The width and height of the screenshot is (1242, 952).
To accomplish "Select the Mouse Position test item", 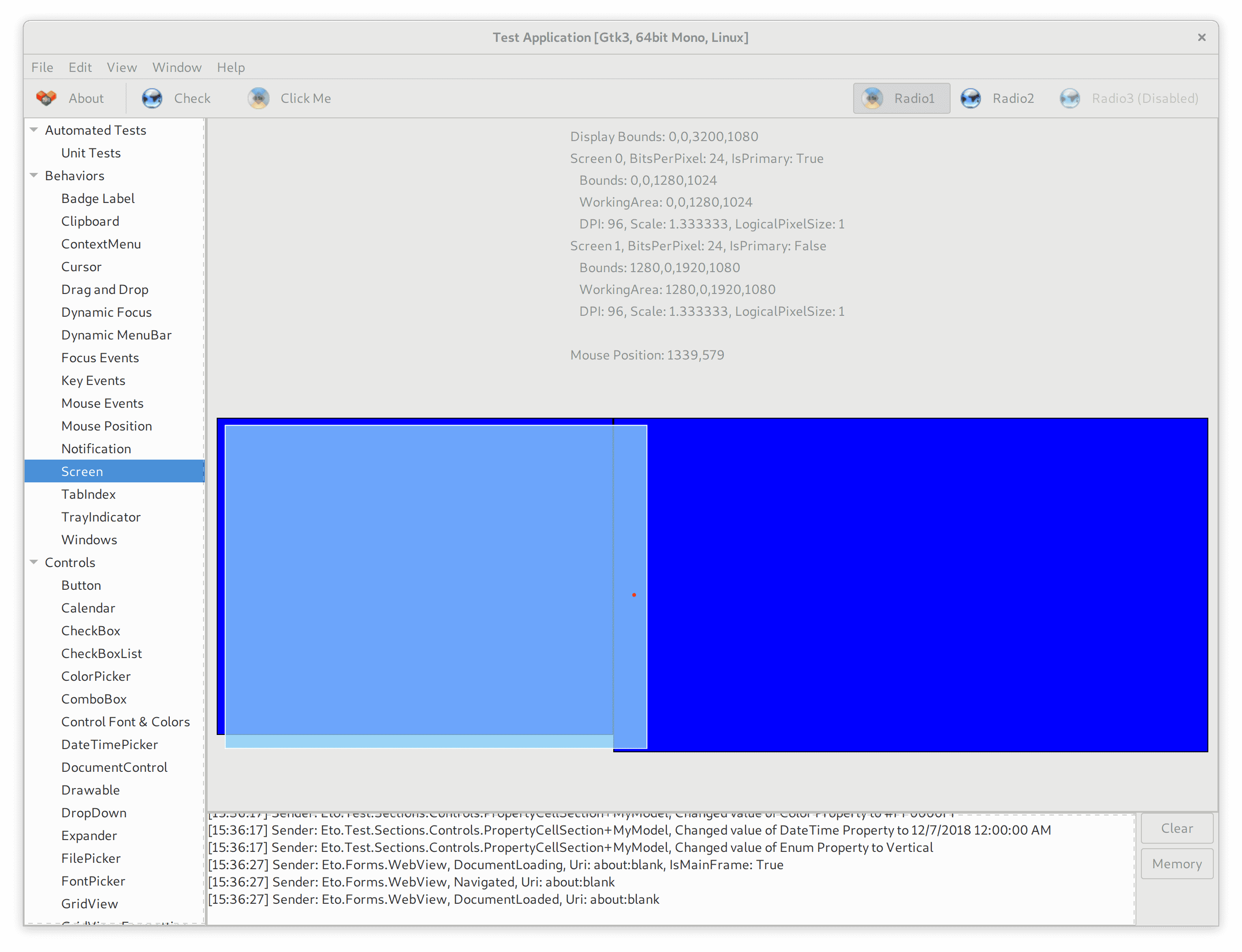I will point(107,425).
